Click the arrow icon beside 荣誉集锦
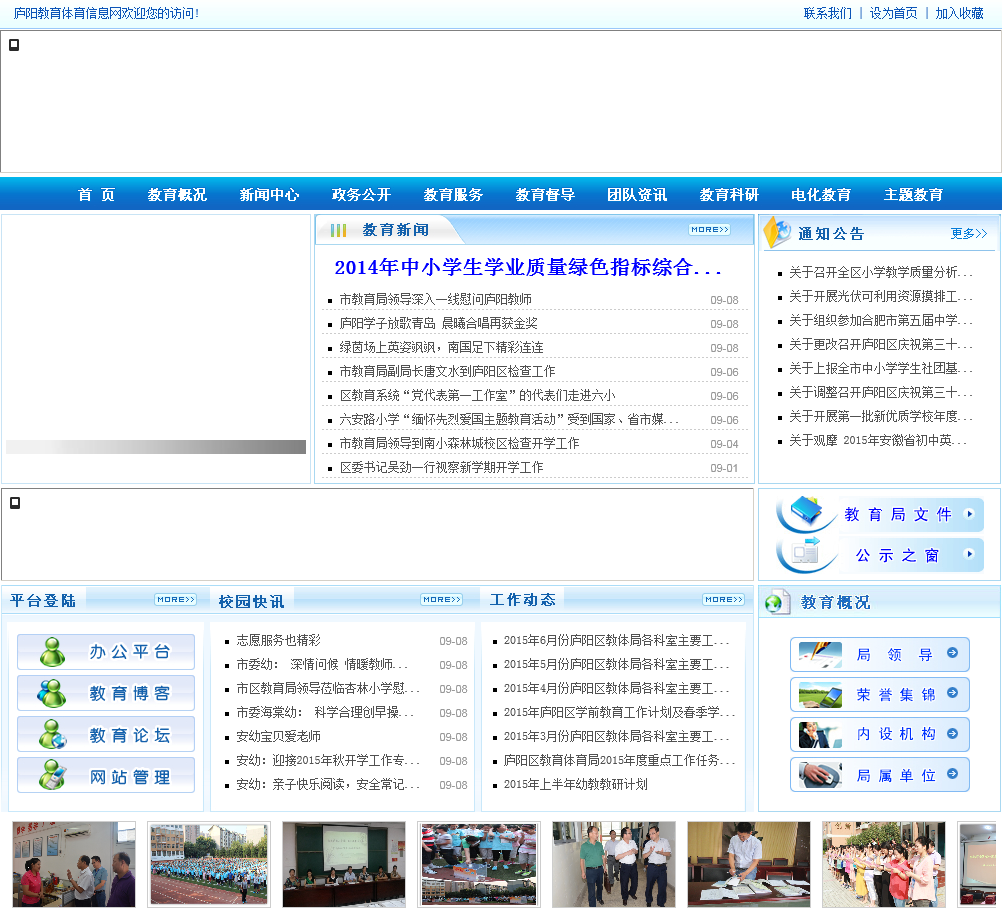 [952, 693]
